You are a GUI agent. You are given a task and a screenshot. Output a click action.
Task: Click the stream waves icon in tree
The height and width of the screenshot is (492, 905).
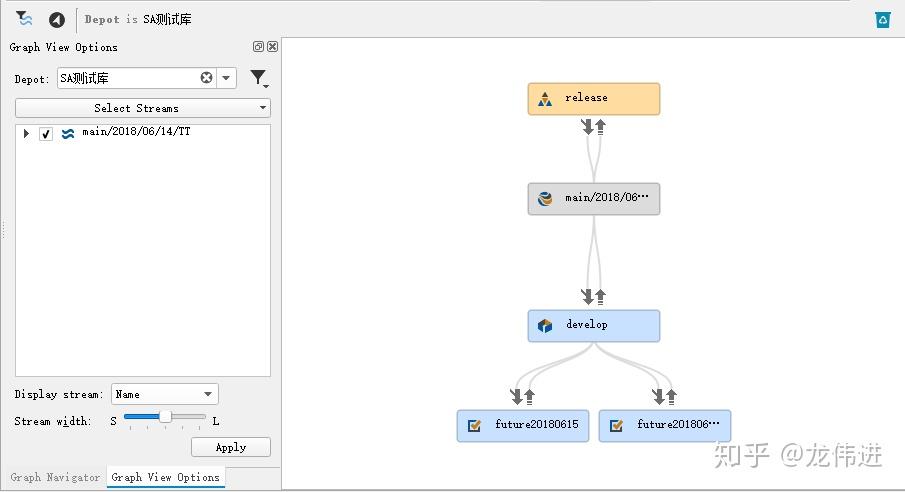click(68, 134)
